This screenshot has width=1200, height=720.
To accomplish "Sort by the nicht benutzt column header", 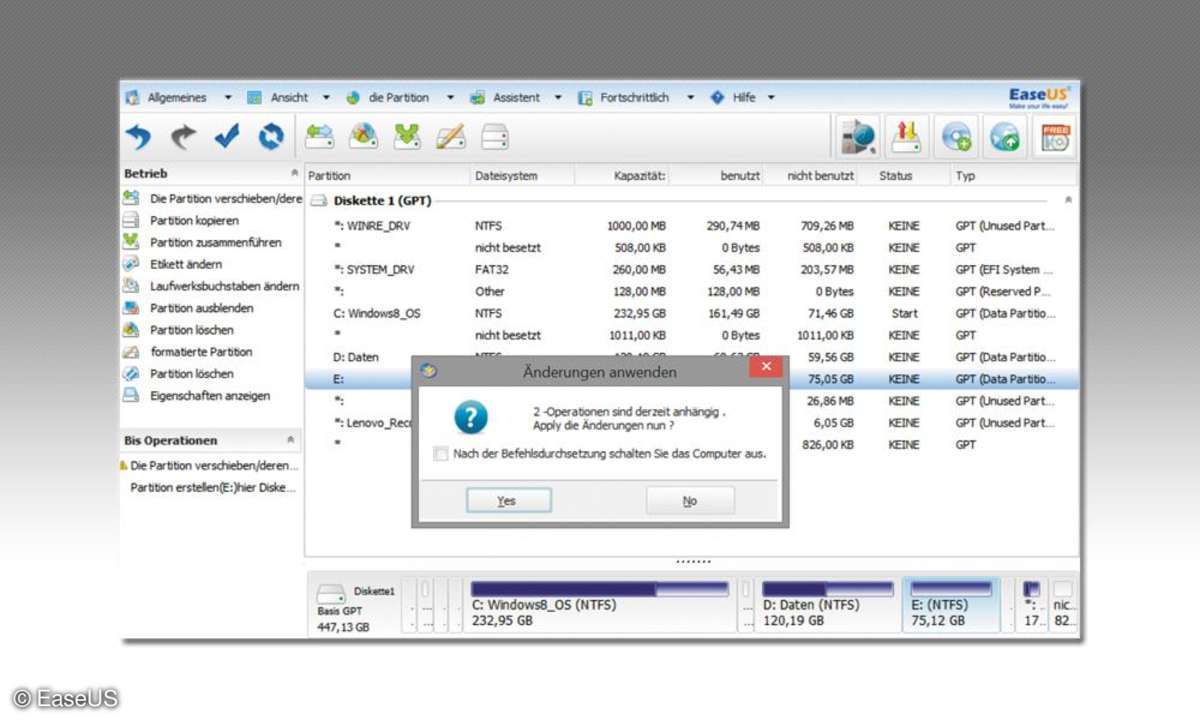I will (x=810, y=176).
